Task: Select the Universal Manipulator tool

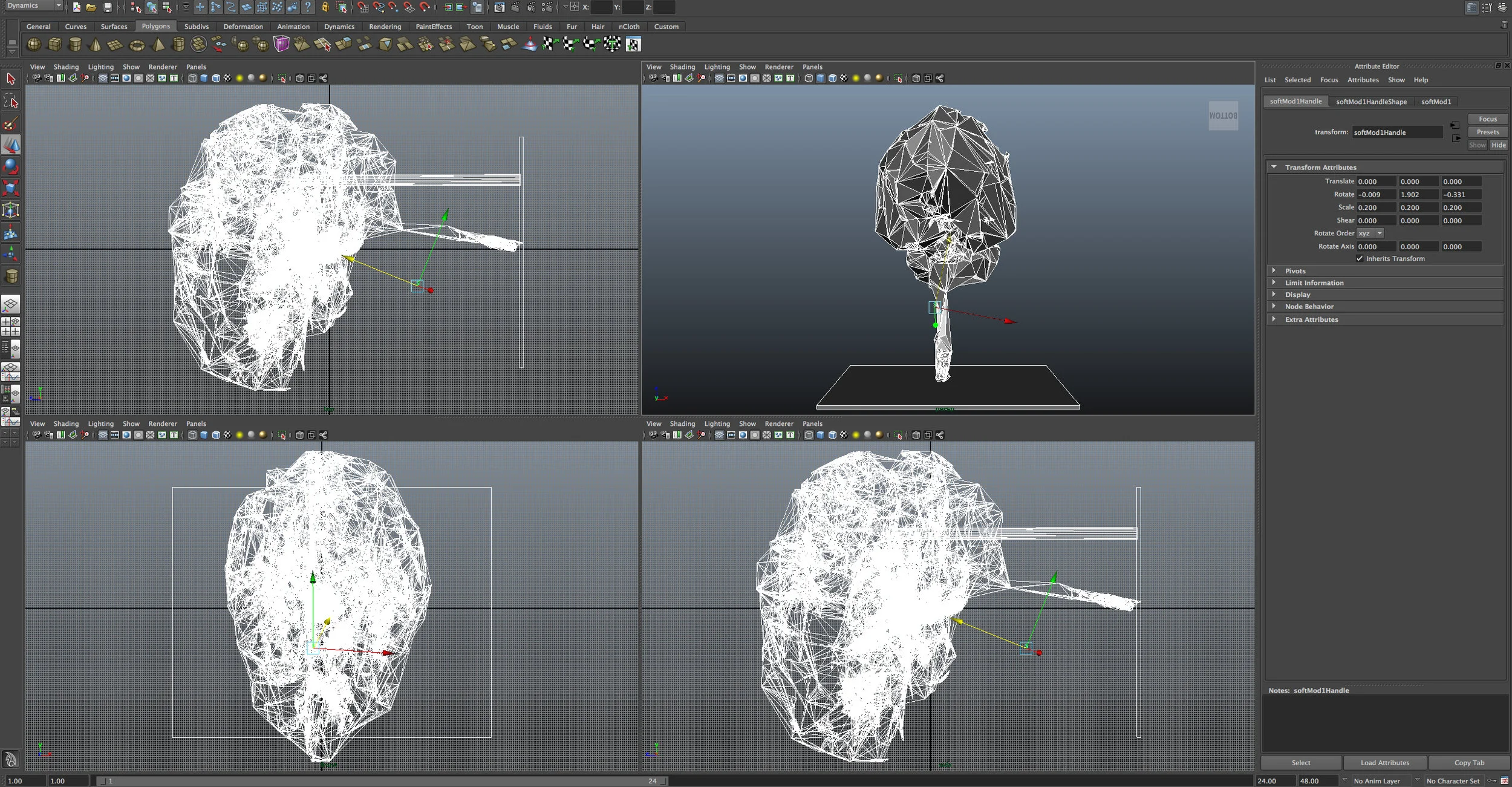Action: point(11,211)
